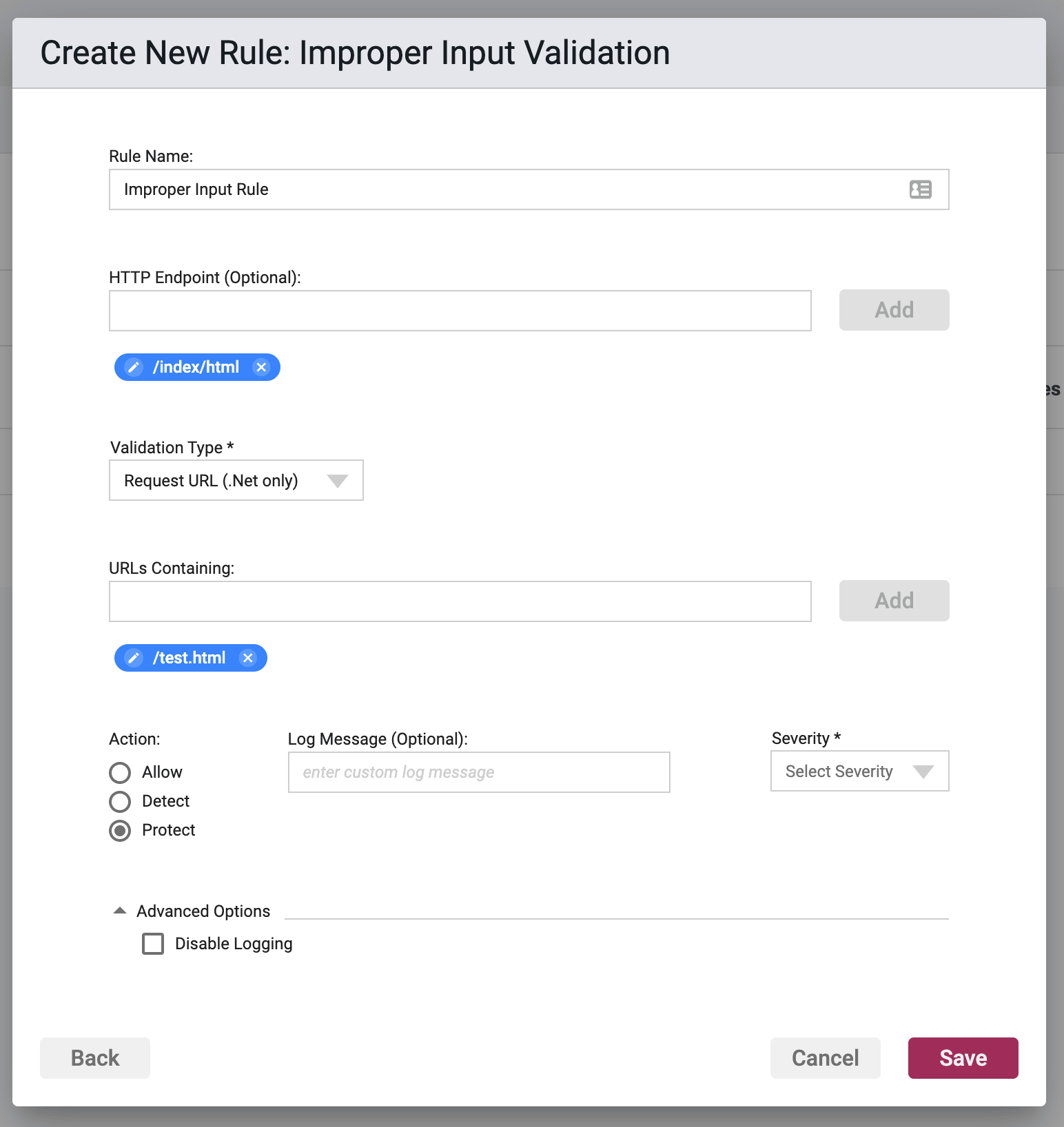The width and height of the screenshot is (1064, 1127).
Task: Save the new rule
Action: point(963,1057)
